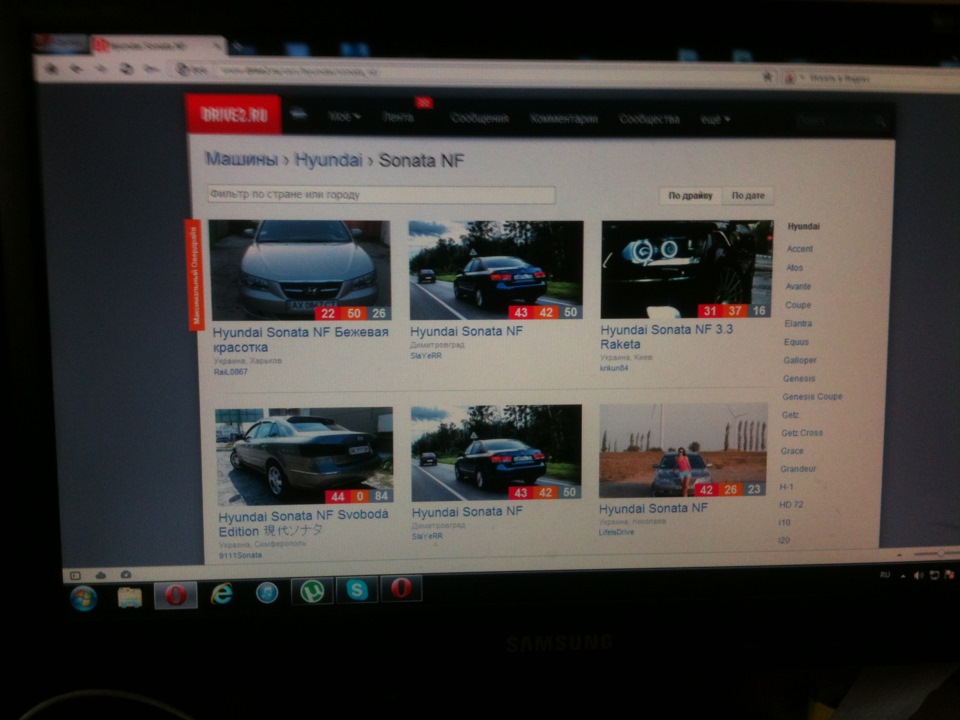Open the photo of woman with car
The image size is (960, 720).
683,450
